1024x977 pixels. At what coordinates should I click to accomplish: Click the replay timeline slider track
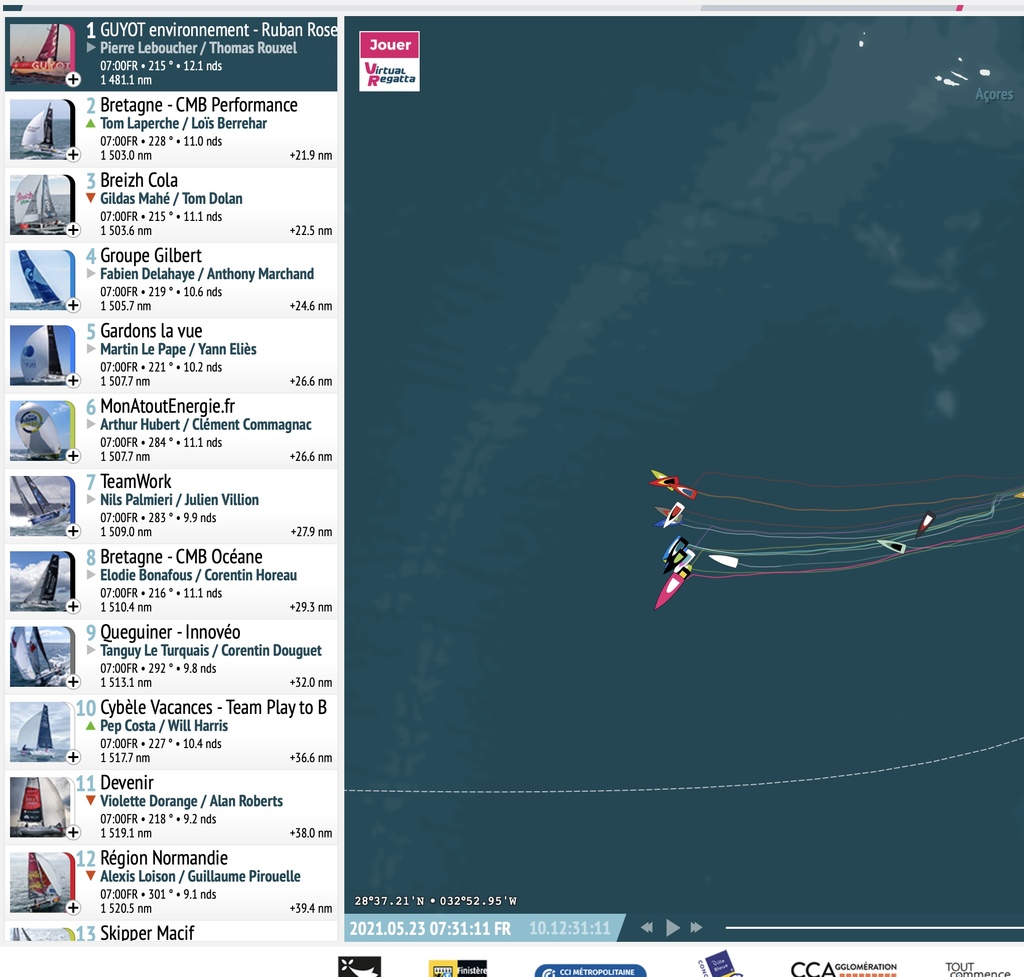874,927
